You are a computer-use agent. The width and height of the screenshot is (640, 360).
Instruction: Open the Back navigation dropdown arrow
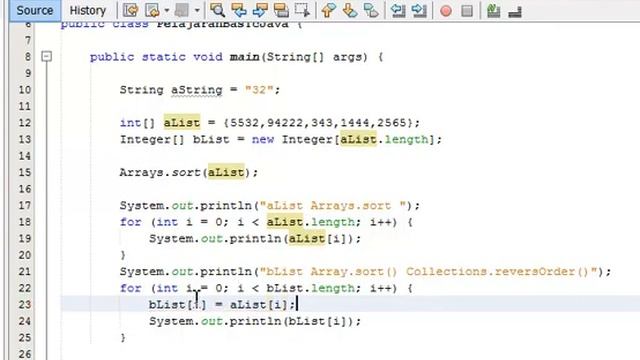tap(167, 11)
